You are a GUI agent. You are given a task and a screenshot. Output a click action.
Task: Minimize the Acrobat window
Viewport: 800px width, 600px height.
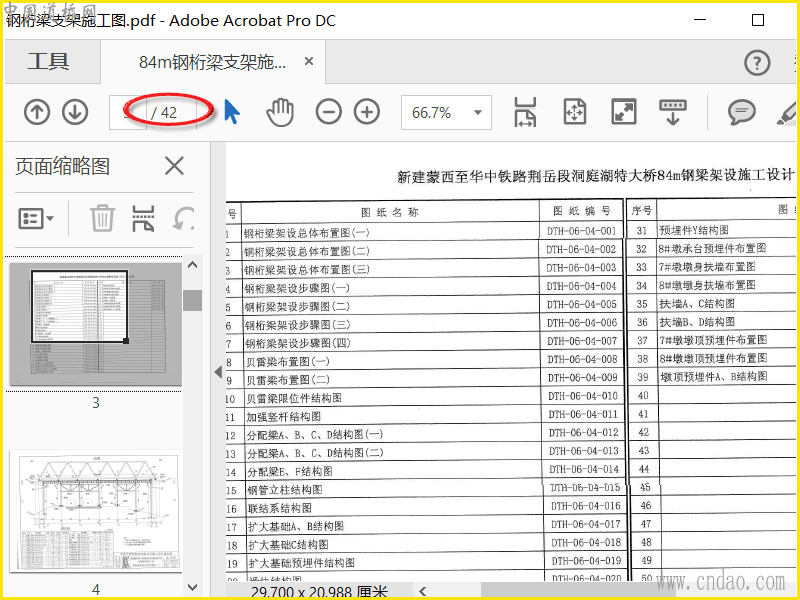point(700,20)
